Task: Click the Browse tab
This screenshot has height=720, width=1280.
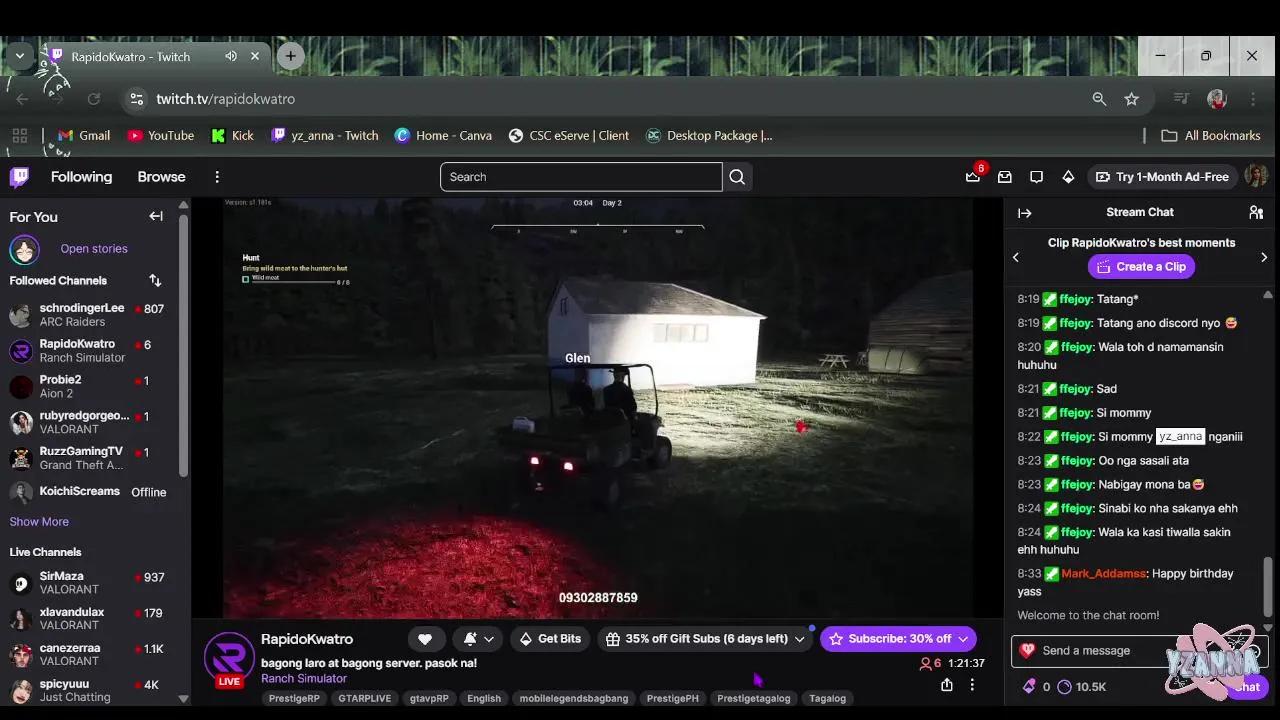Action: coord(161,177)
